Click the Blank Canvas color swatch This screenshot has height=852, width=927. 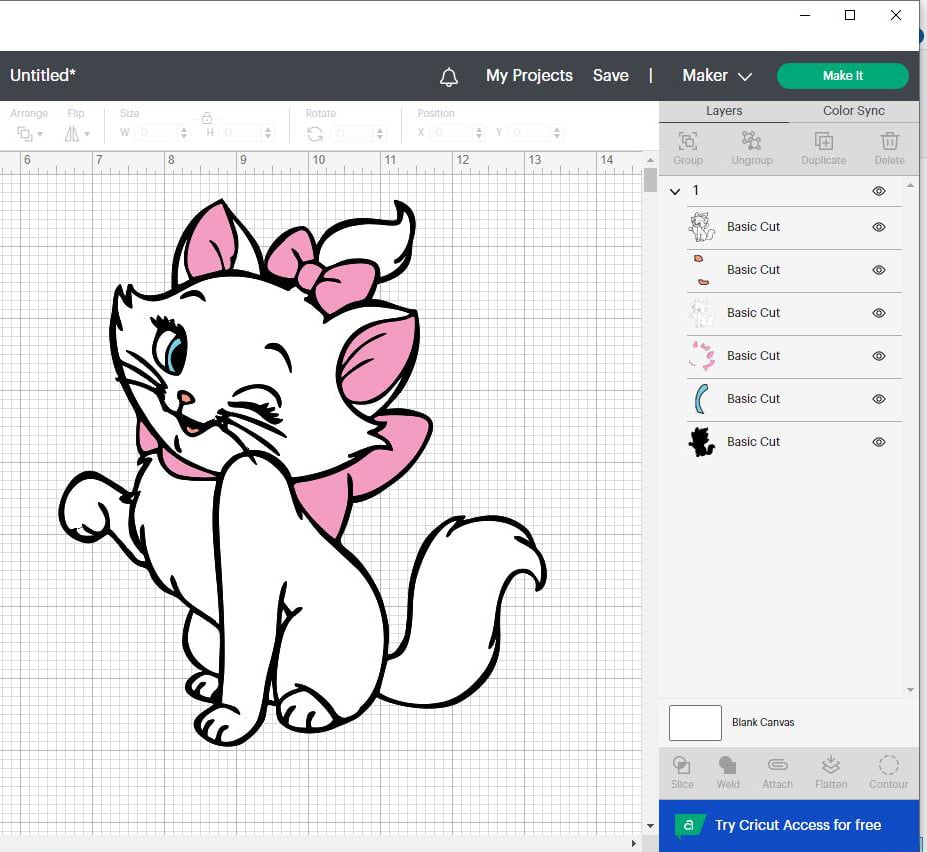[x=695, y=723]
